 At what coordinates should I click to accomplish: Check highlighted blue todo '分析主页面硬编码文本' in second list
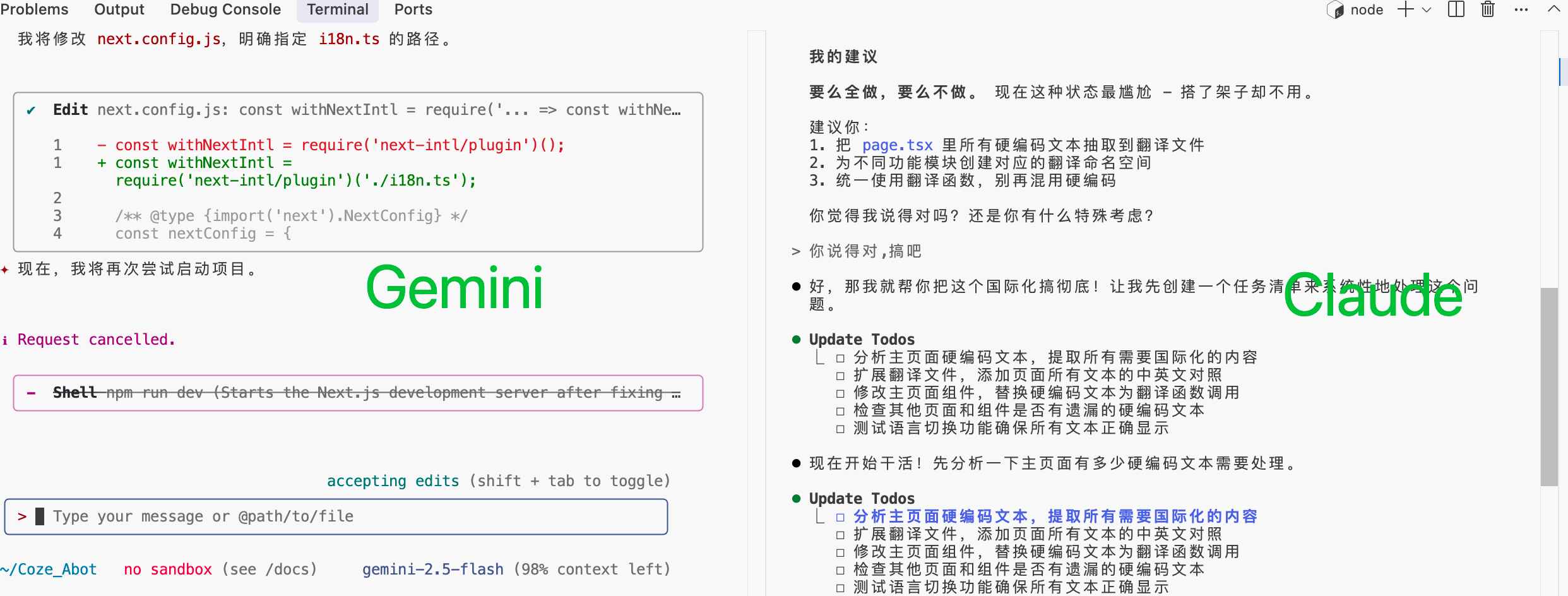840,517
